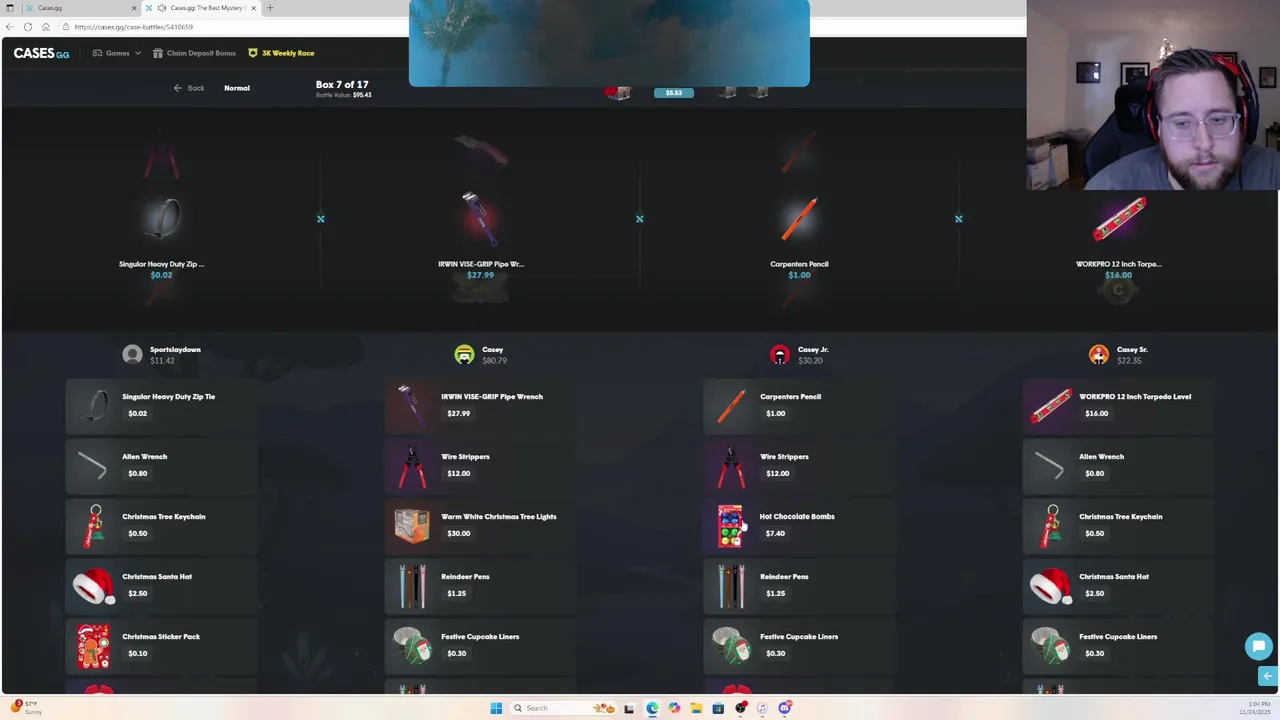Switch to the Cases.gg Best Mystery tab
Image resolution: width=1280 pixels, height=720 pixels.
(x=200, y=8)
